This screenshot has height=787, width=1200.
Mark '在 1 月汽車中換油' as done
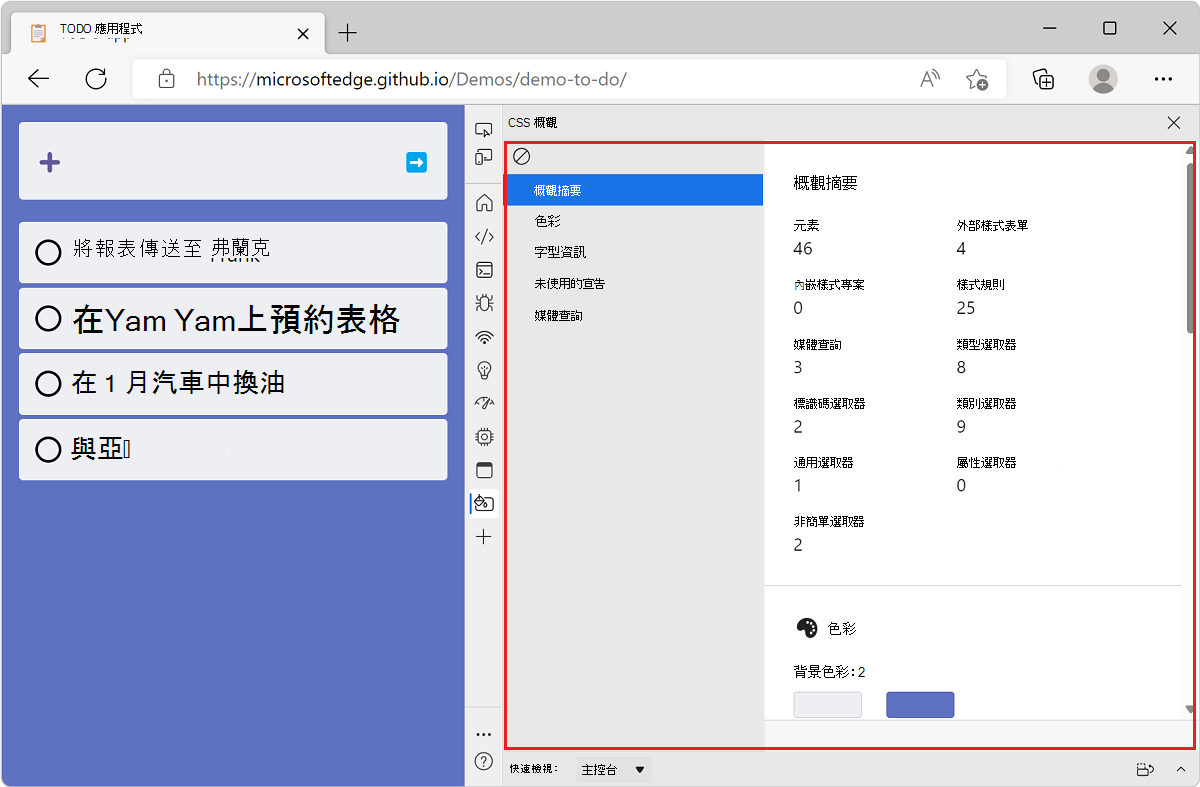coord(48,384)
